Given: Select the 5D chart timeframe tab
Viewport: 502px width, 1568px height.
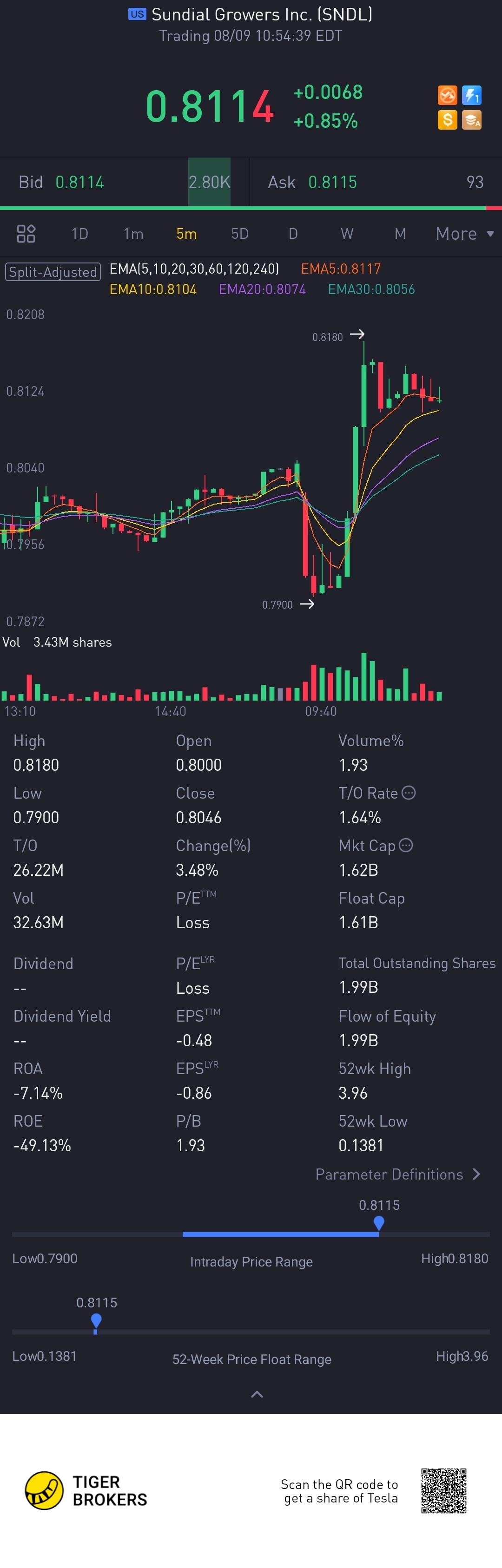Looking at the screenshot, I should pyautogui.click(x=240, y=234).
